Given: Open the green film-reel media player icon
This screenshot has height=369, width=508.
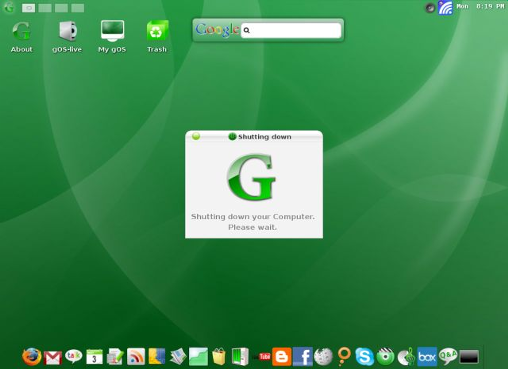Looking at the screenshot, I should pos(385,357).
